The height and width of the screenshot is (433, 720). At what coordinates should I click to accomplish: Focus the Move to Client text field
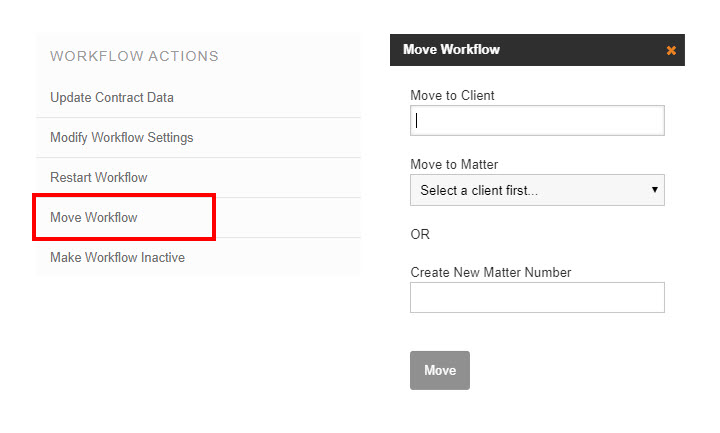point(537,121)
